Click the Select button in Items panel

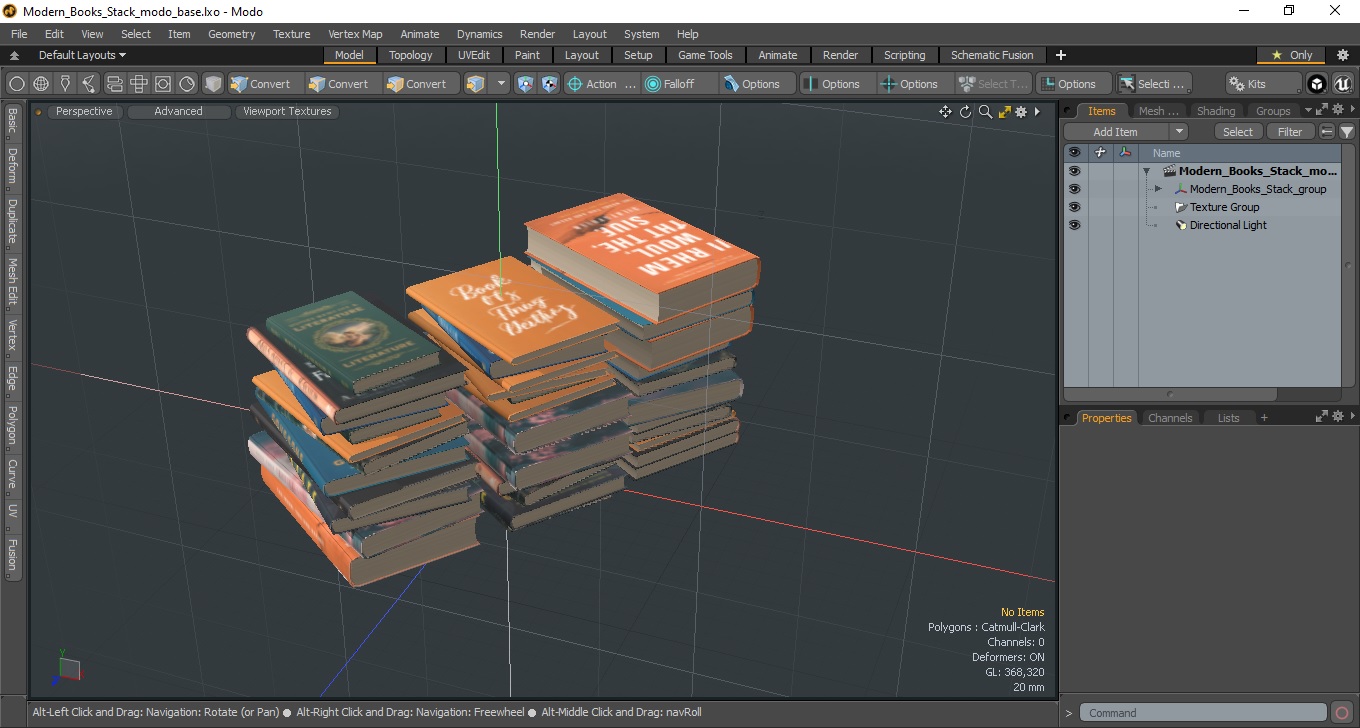coord(1237,132)
